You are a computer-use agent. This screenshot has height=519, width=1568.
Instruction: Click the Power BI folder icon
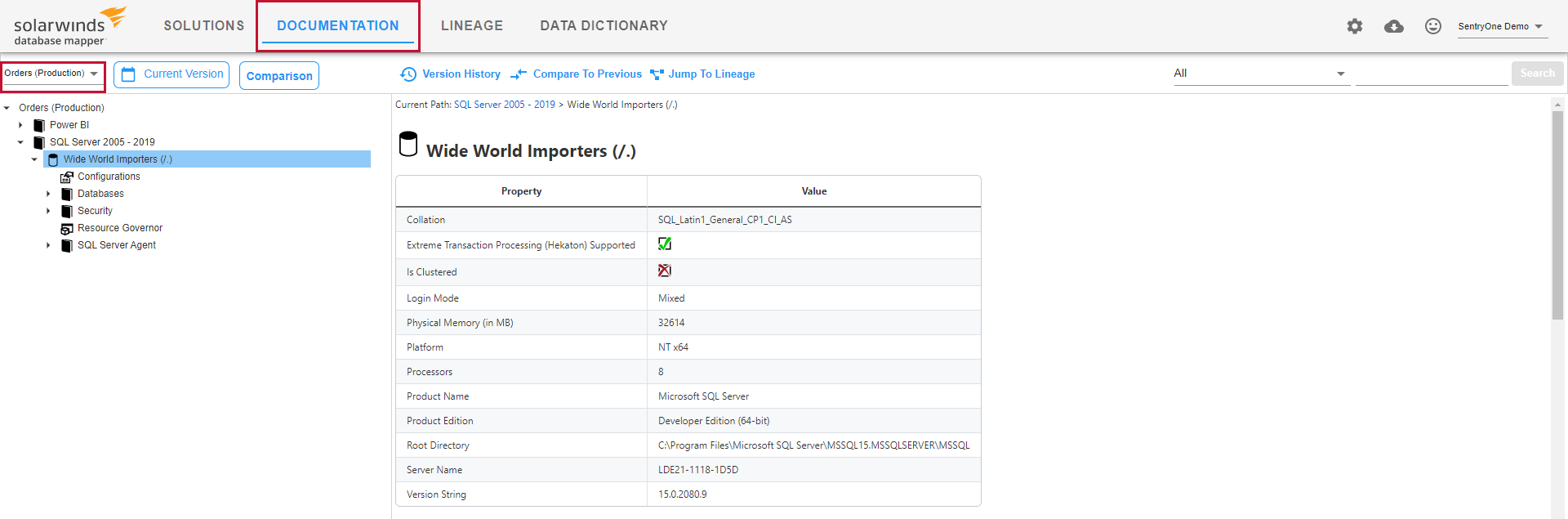pos(39,125)
